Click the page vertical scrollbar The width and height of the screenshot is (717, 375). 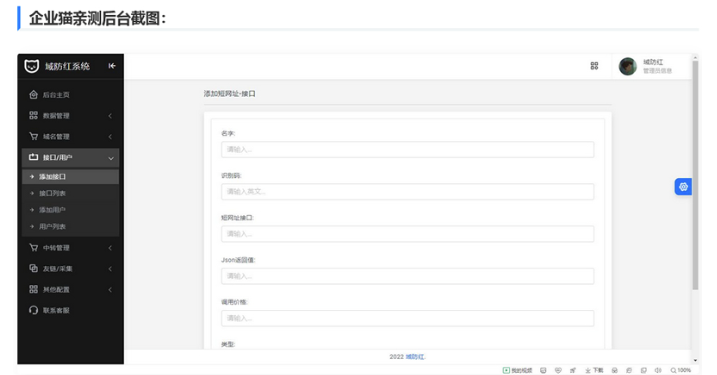pyautogui.click(x=695, y=174)
